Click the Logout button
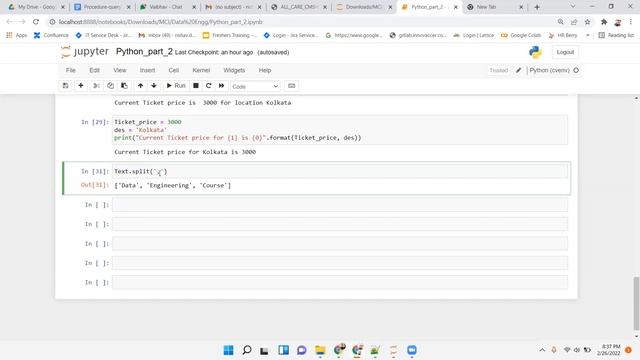This screenshot has height=360, width=640. pyautogui.click(x=565, y=52)
